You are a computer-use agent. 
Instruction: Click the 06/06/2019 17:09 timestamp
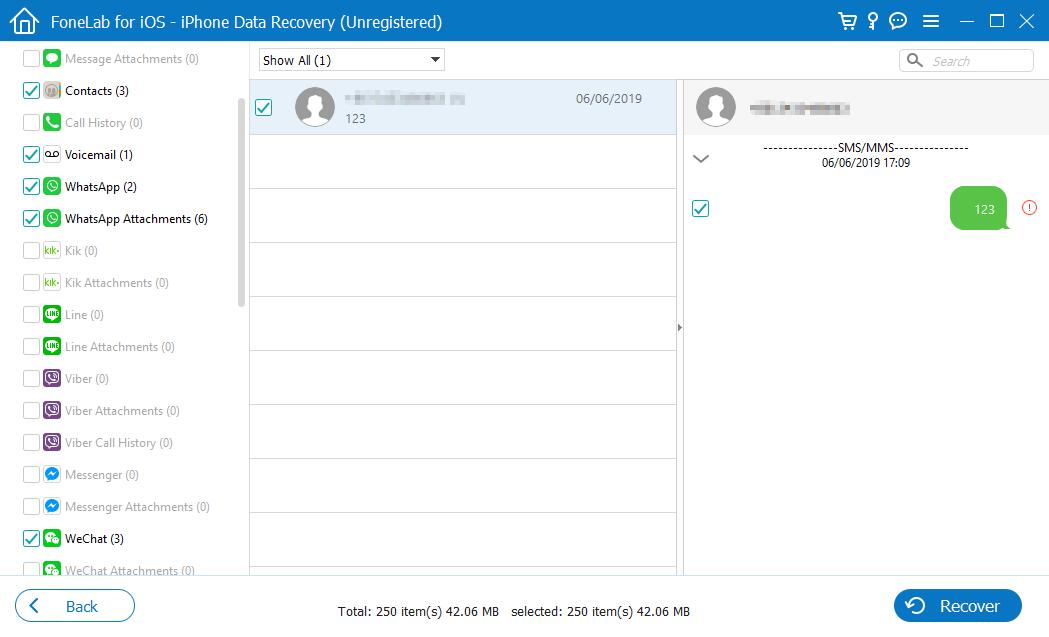click(x=866, y=163)
